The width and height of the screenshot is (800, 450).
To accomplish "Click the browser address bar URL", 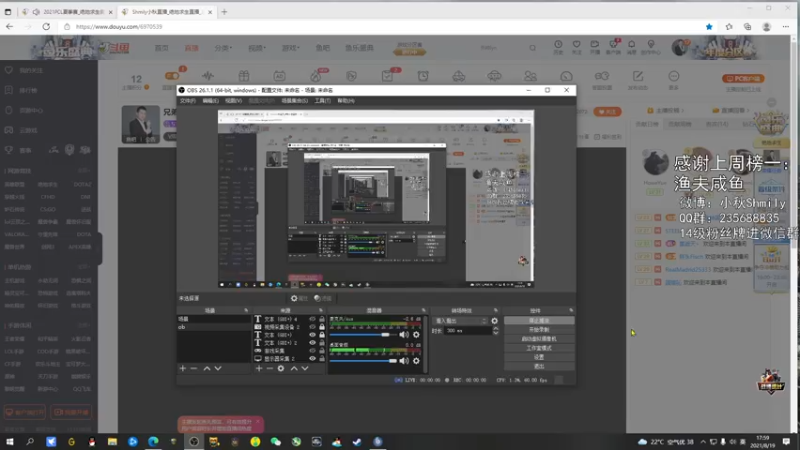I will click(119, 27).
